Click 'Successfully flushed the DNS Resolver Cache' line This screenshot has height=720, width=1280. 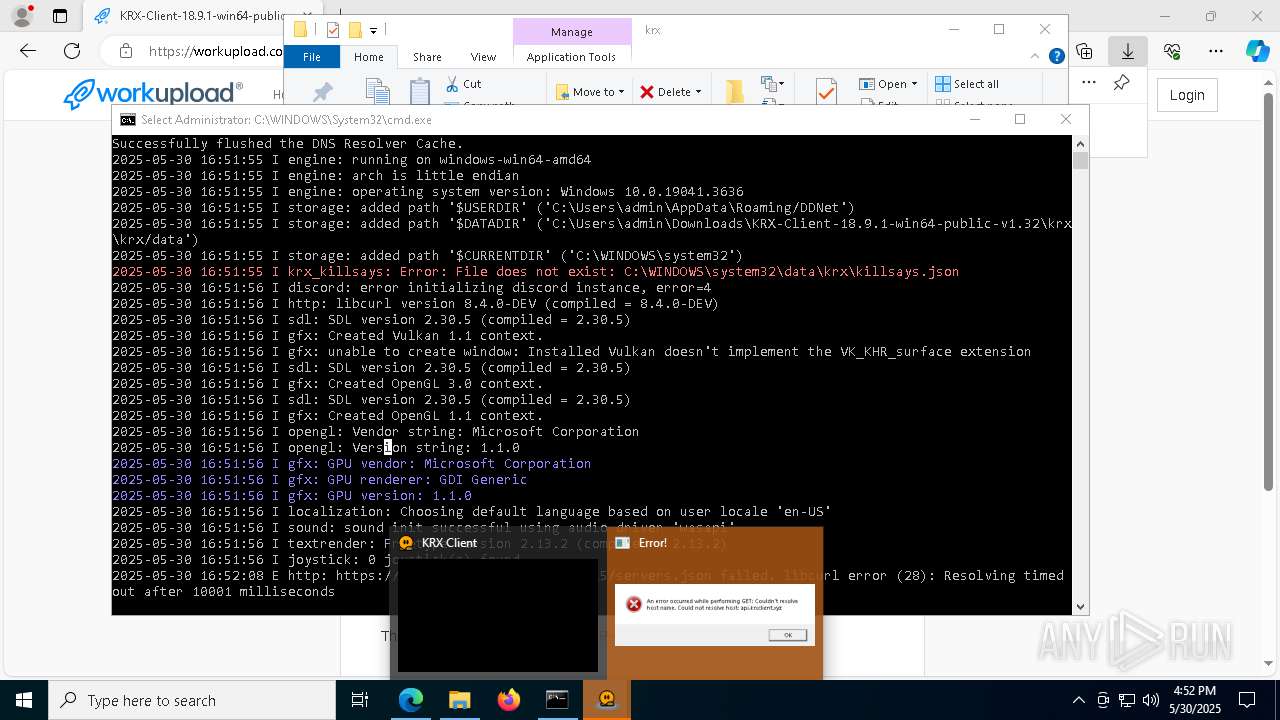coord(287,144)
